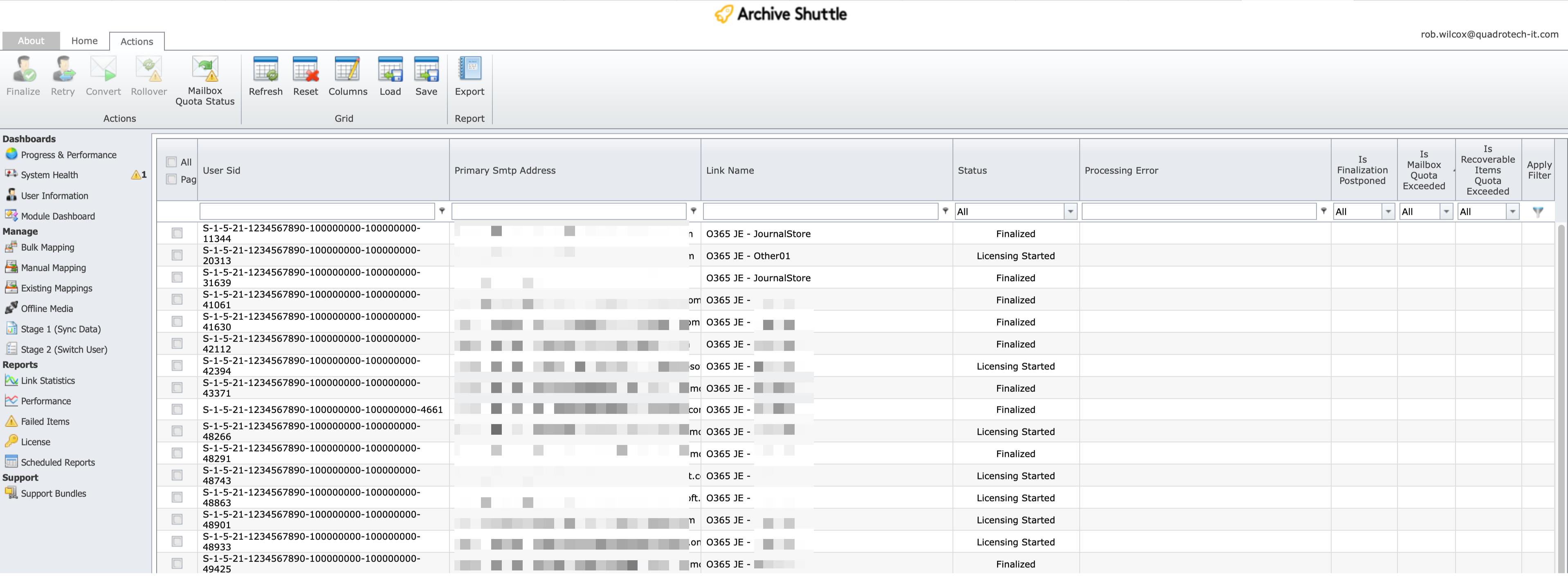Click the System Health warning alert icon
Image resolution: width=1568 pixels, height=577 pixels.
pos(136,175)
